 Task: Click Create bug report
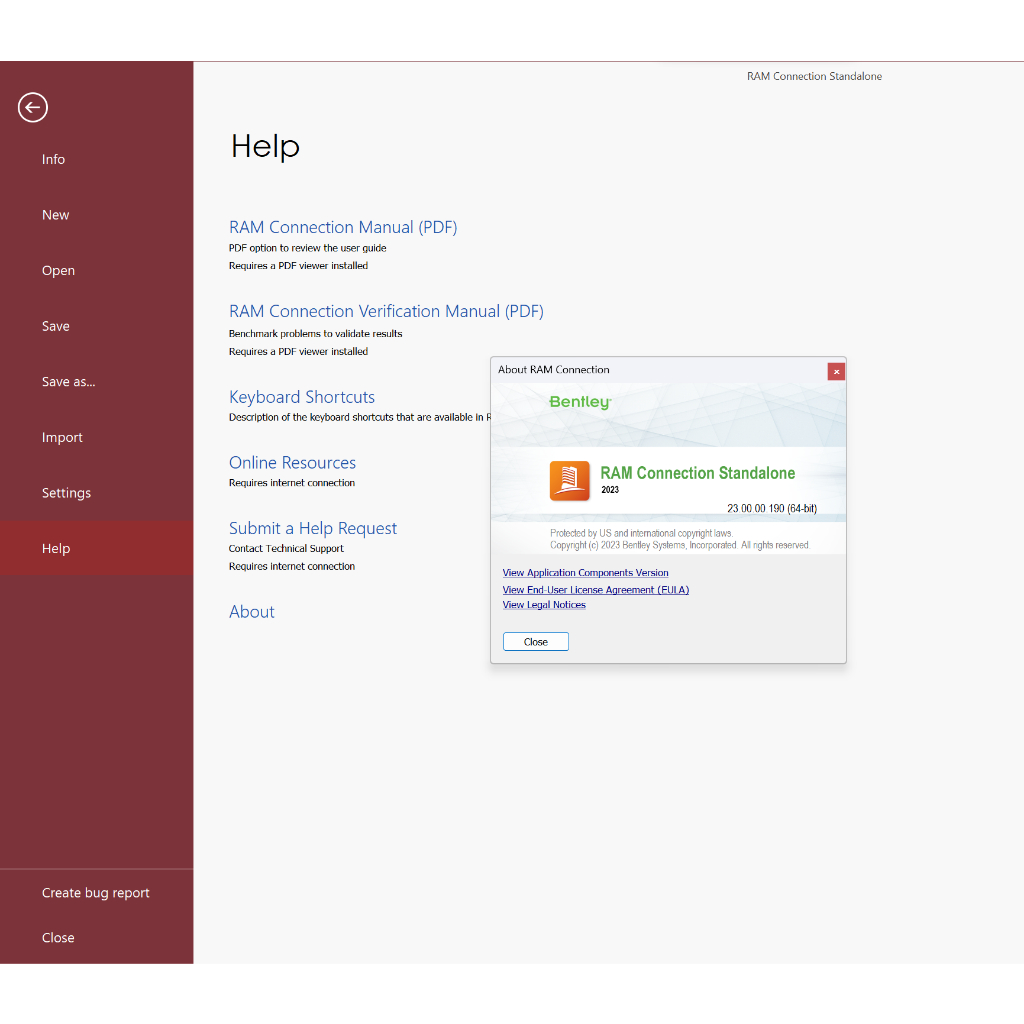(96, 893)
